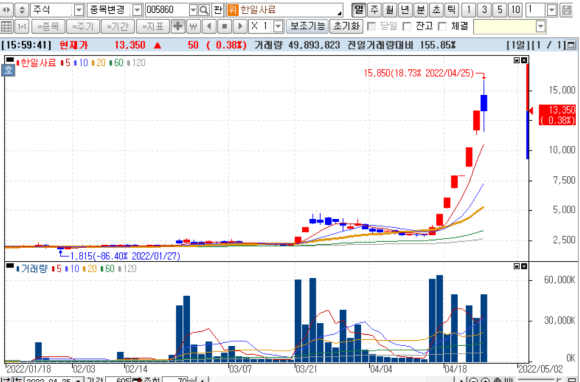The width and height of the screenshot is (580, 382).
Task: Click the =기간 sync button
Action: [118, 27]
